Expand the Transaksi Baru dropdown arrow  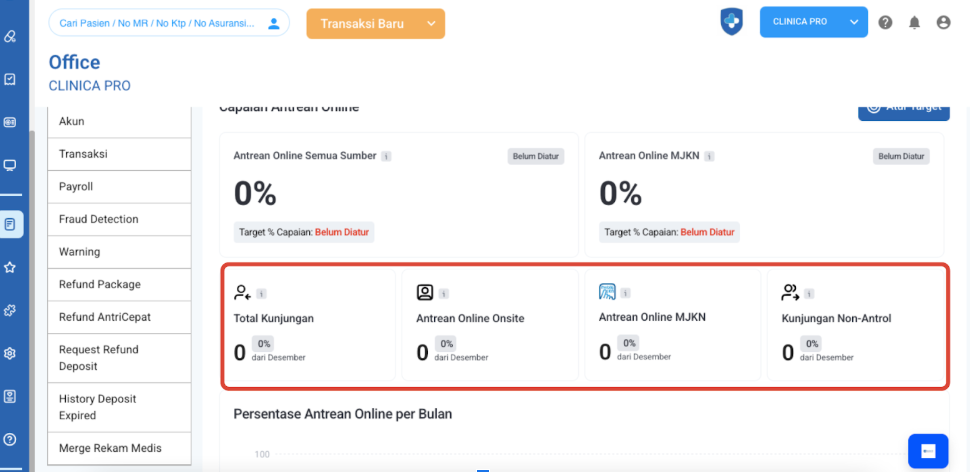[x=431, y=24]
